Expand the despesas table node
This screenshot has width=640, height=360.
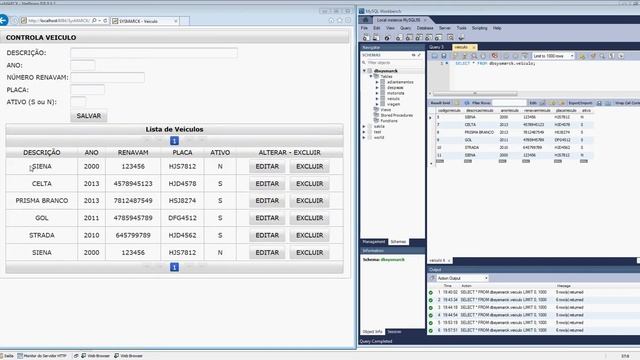click(x=377, y=88)
